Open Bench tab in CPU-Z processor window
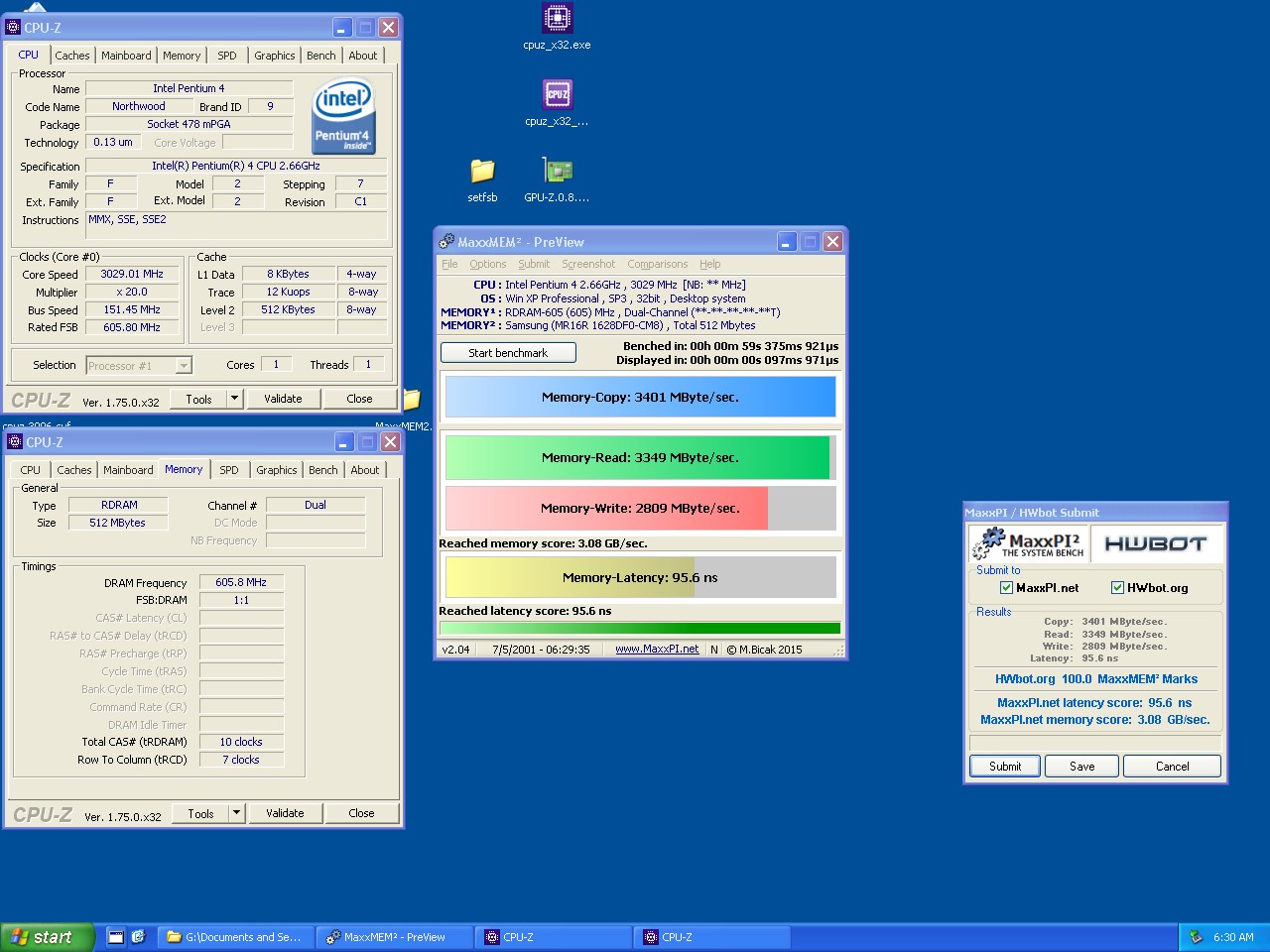The image size is (1270, 952). [x=321, y=56]
